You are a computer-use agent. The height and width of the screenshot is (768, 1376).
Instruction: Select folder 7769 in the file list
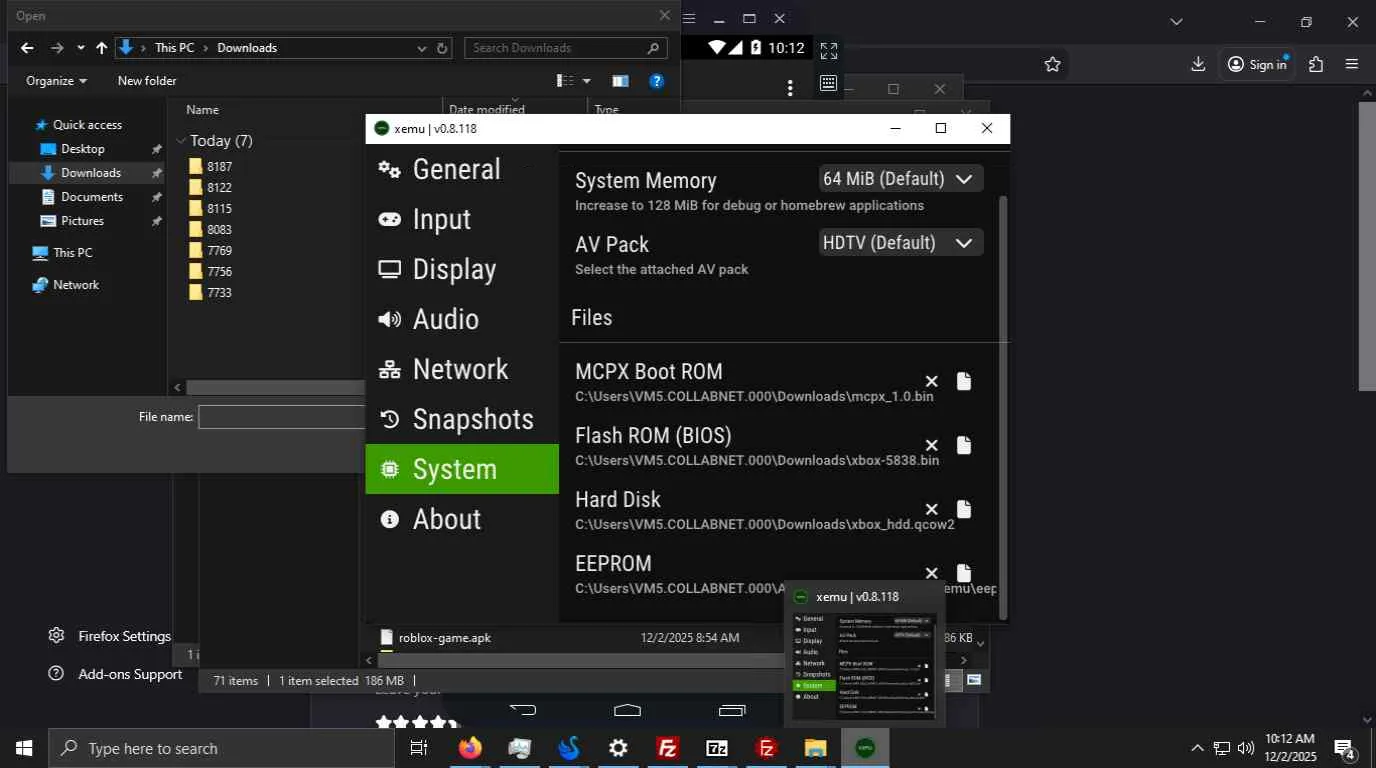tap(219, 250)
